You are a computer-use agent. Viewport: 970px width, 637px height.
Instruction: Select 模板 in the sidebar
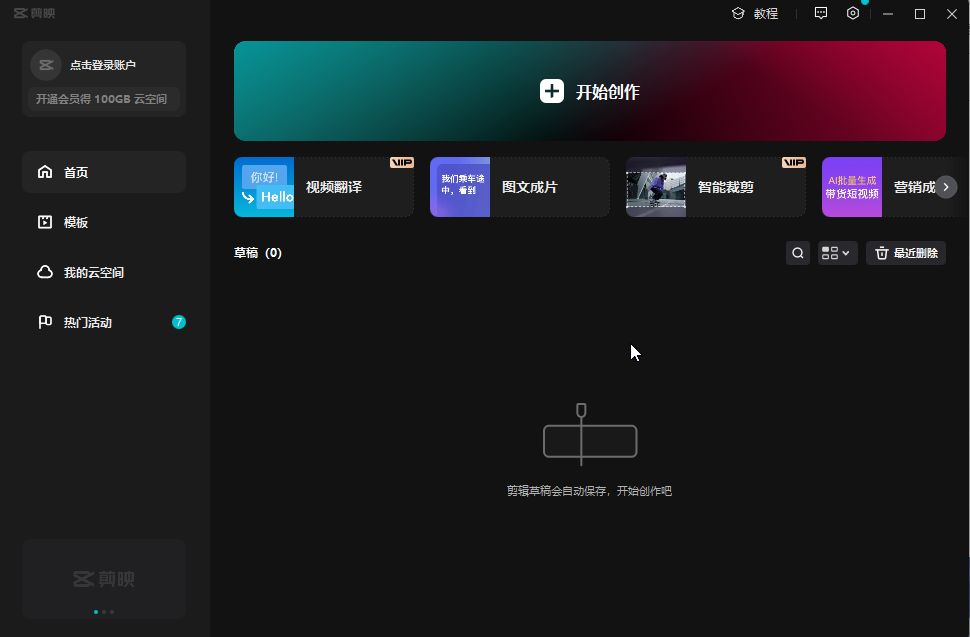pos(104,222)
